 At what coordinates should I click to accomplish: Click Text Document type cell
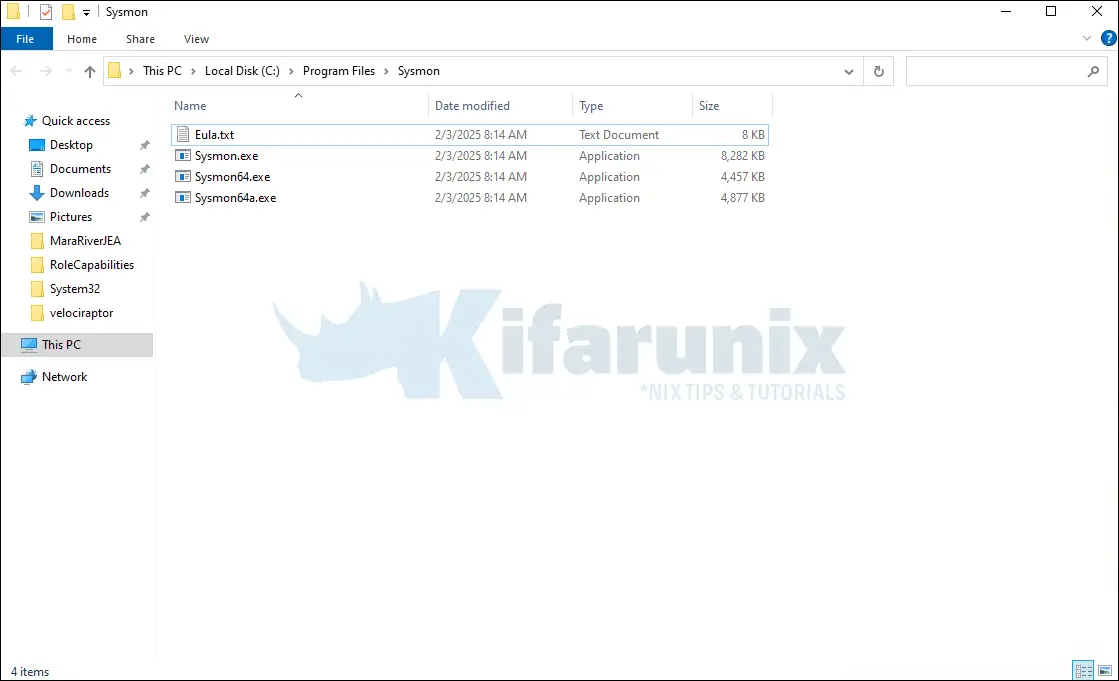pyautogui.click(x=619, y=134)
